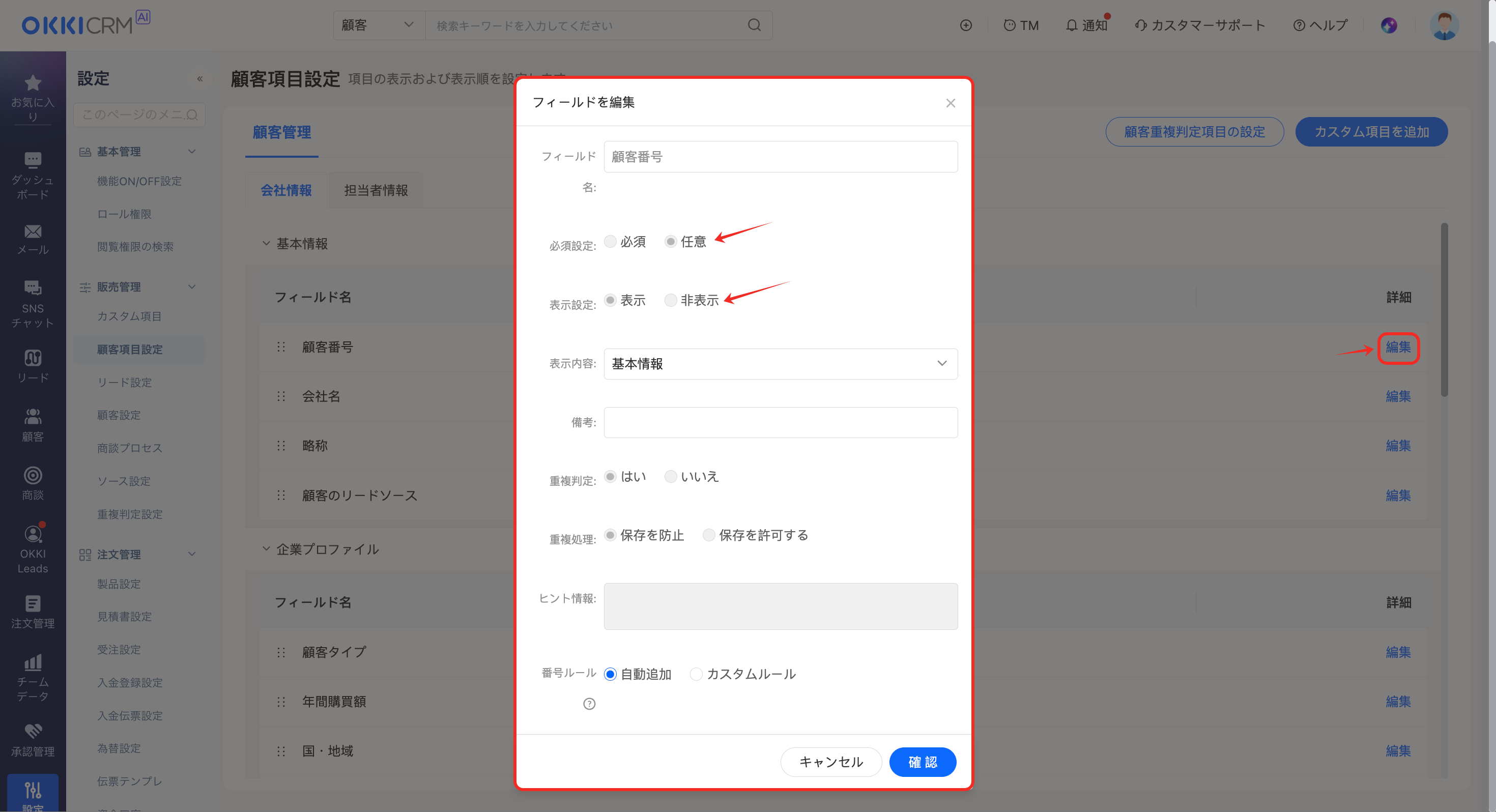Close the フィールドを編集 dialog
This screenshot has height=812, width=1496.
(x=950, y=103)
